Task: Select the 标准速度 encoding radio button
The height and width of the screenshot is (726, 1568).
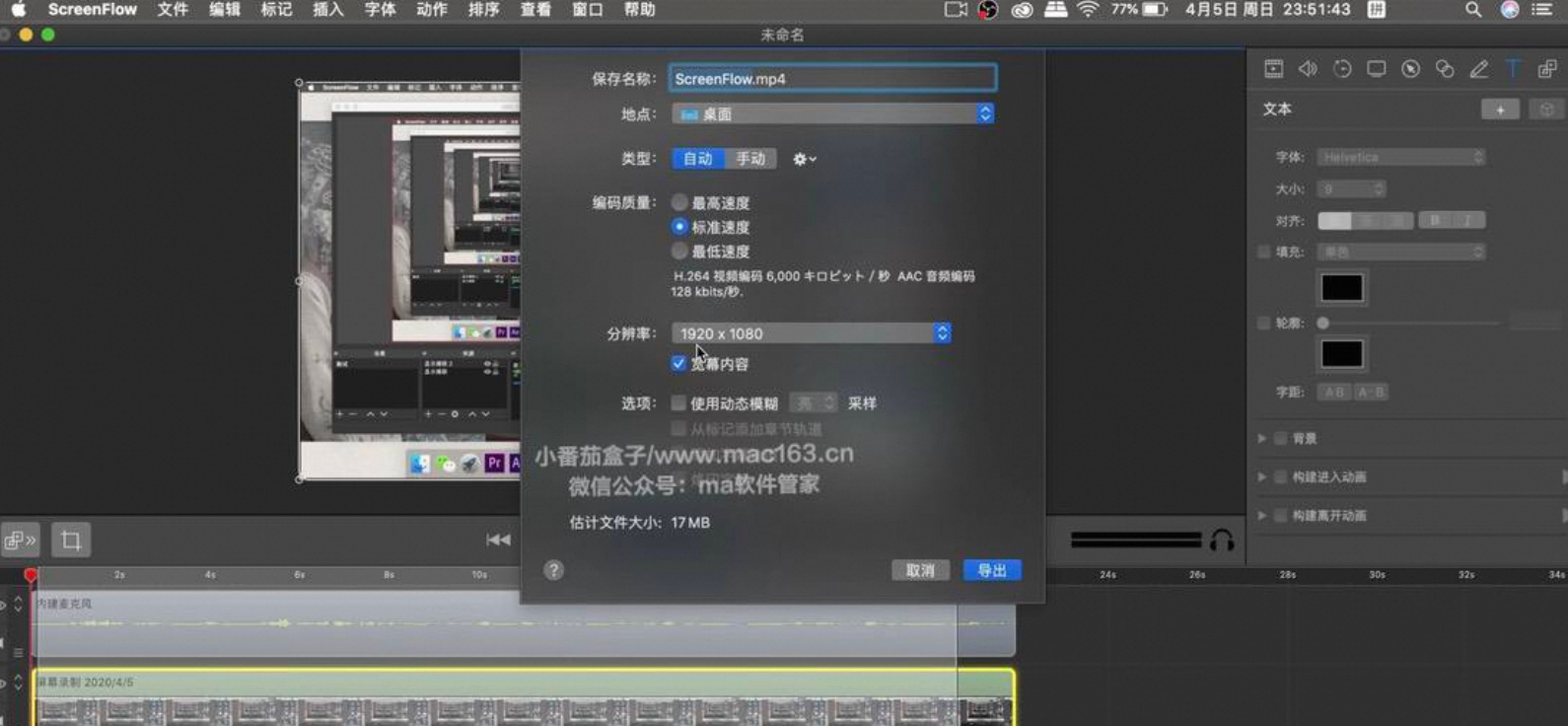Action: 679,227
